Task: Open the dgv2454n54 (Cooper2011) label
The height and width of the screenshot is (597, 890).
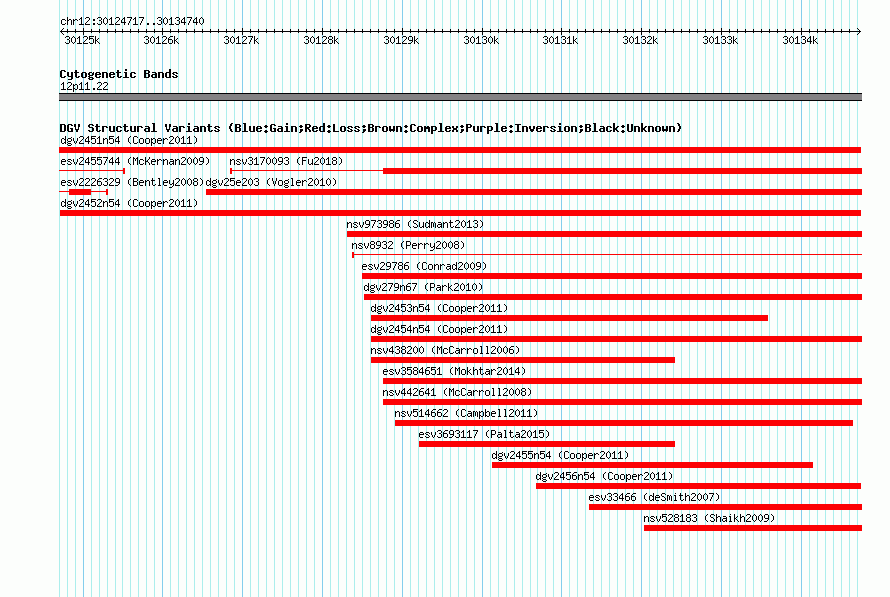Action: point(439,329)
